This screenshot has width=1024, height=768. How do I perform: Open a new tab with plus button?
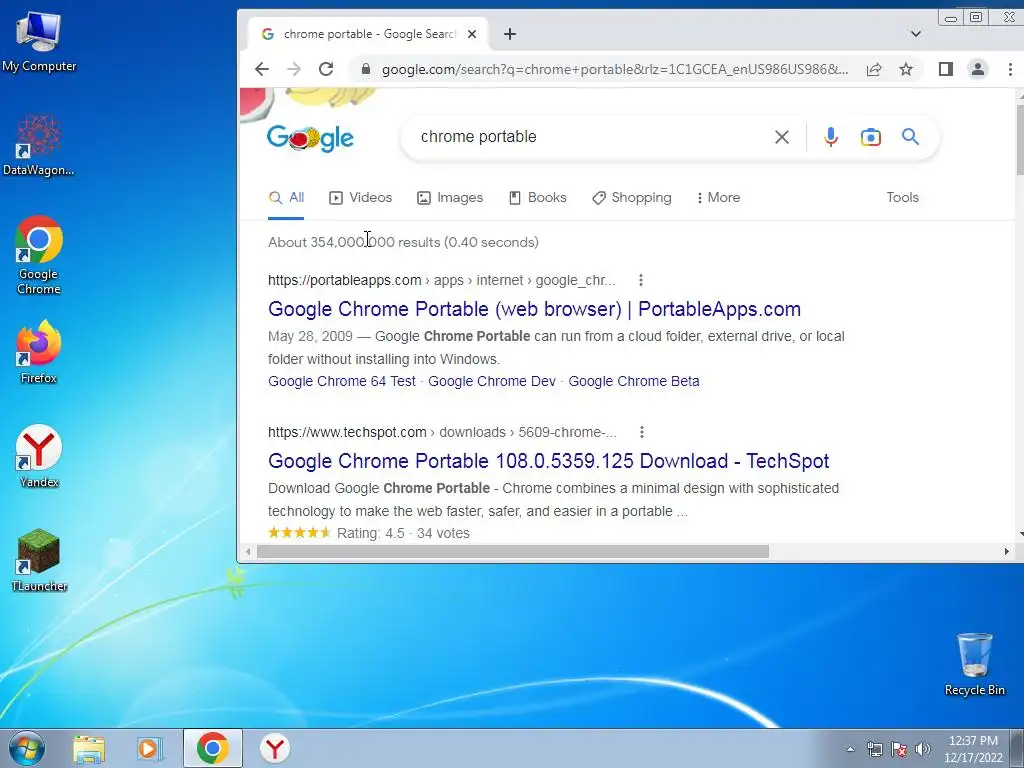click(510, 34)
